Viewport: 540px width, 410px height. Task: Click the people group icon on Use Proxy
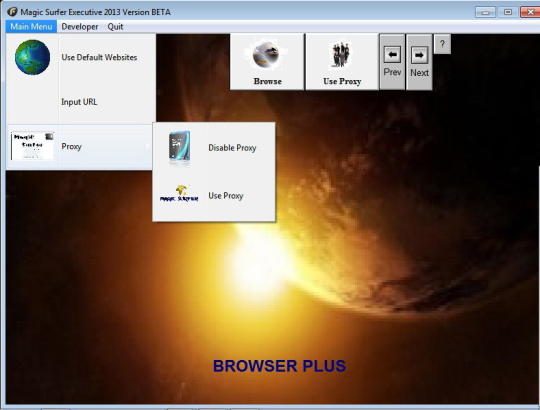(x=340, y=54)
